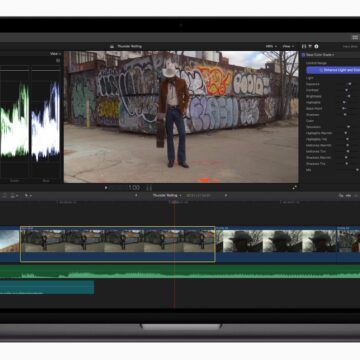Click the clapperboard icon beside Thunder Rolling title
360x360 pixels.
112,46
